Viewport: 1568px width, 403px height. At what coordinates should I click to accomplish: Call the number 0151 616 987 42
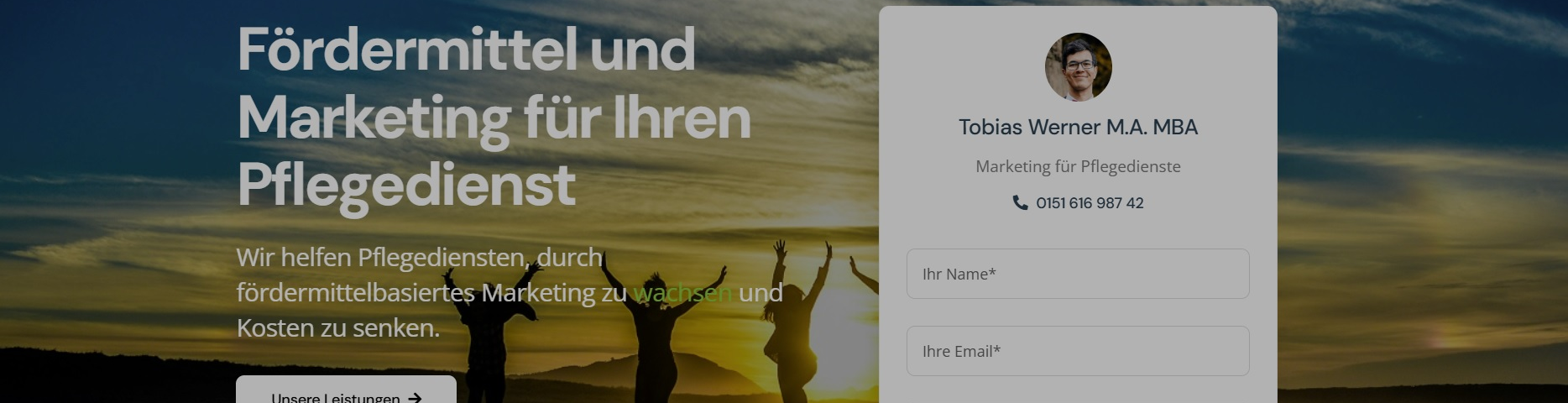click(1090, 203)
